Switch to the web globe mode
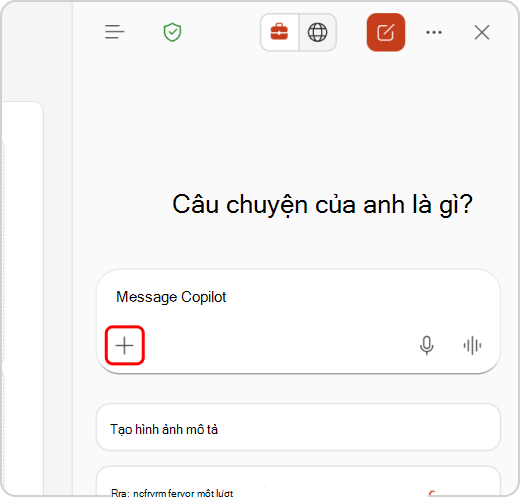This screenshot has width=520, height=497. (317, 32)
